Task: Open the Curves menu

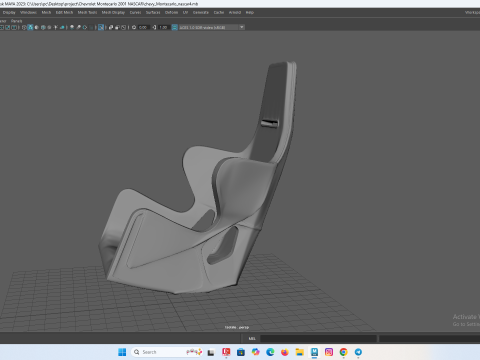Action: [x=135, y=12]
